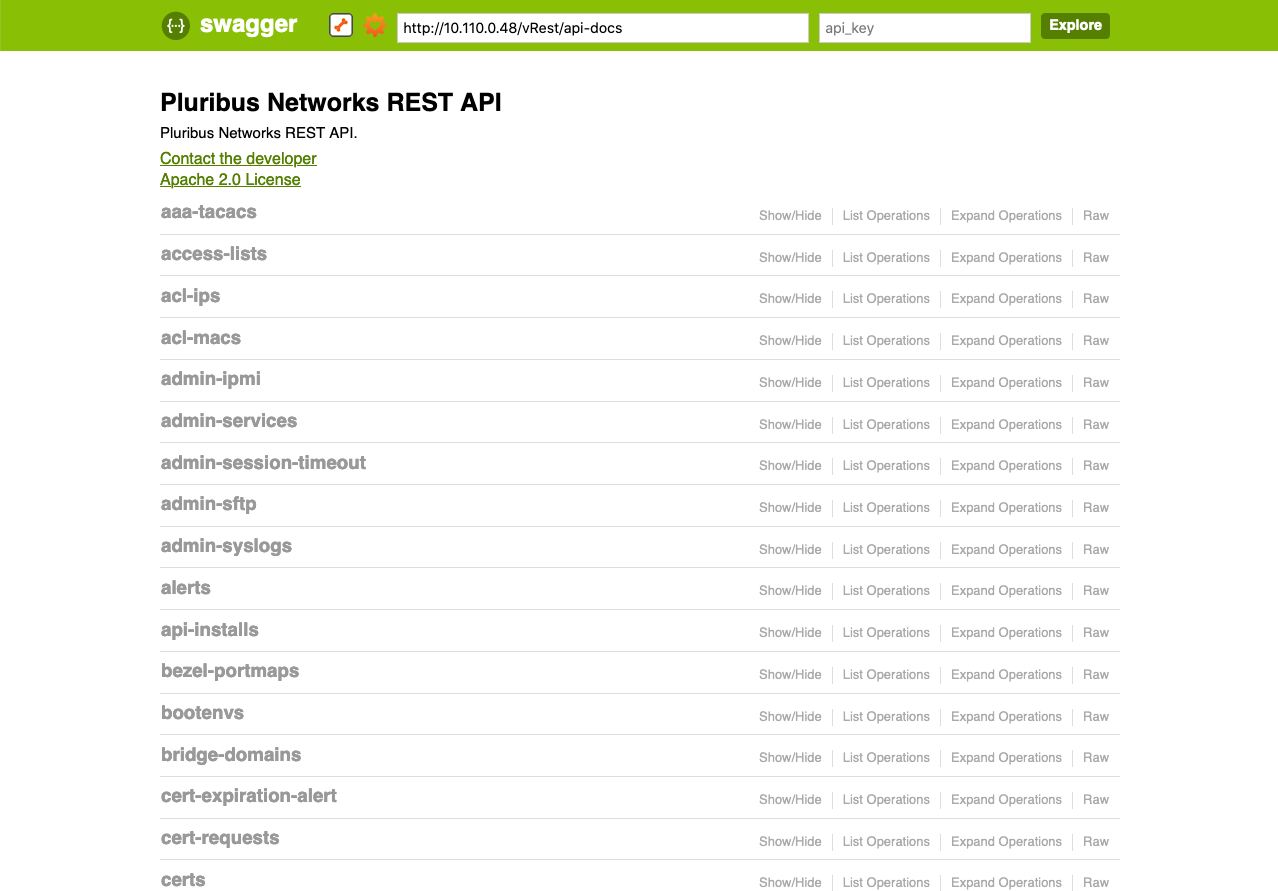Screen dimensions: 1278x891
Task: Open the certs resource heading
Action: click(184, 880)
